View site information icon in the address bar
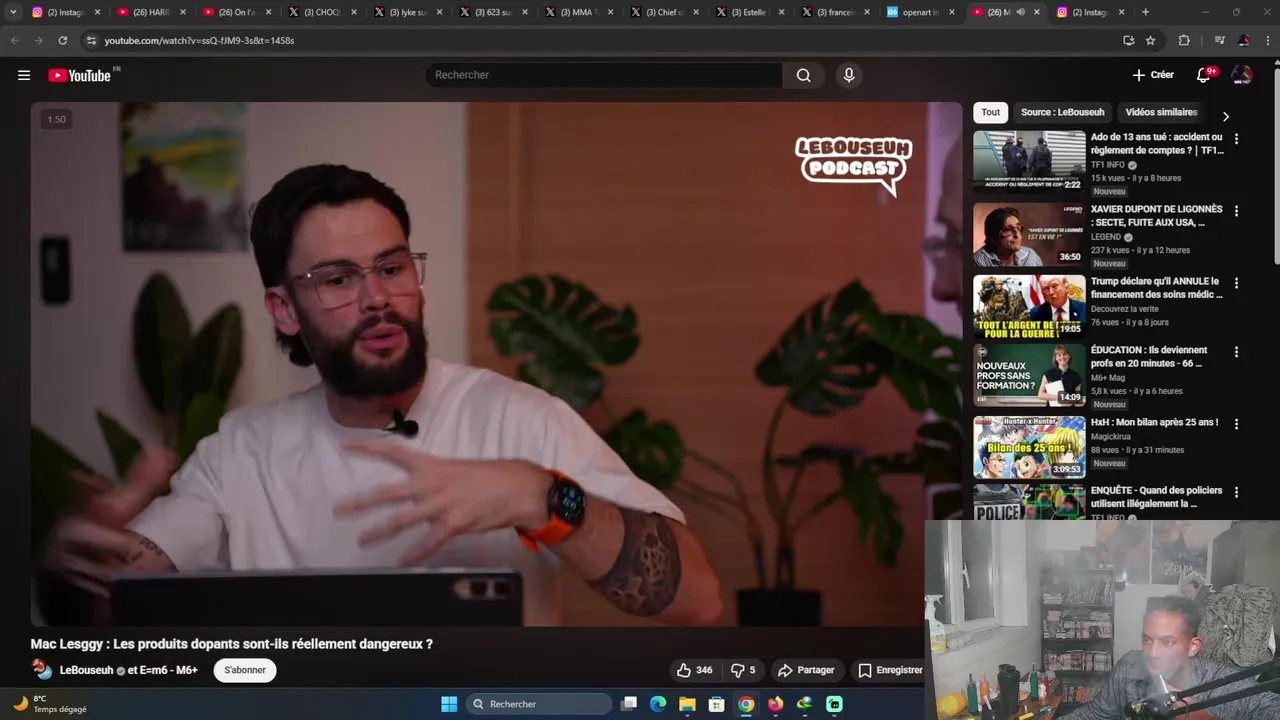1280x720 pixels. 91,40
